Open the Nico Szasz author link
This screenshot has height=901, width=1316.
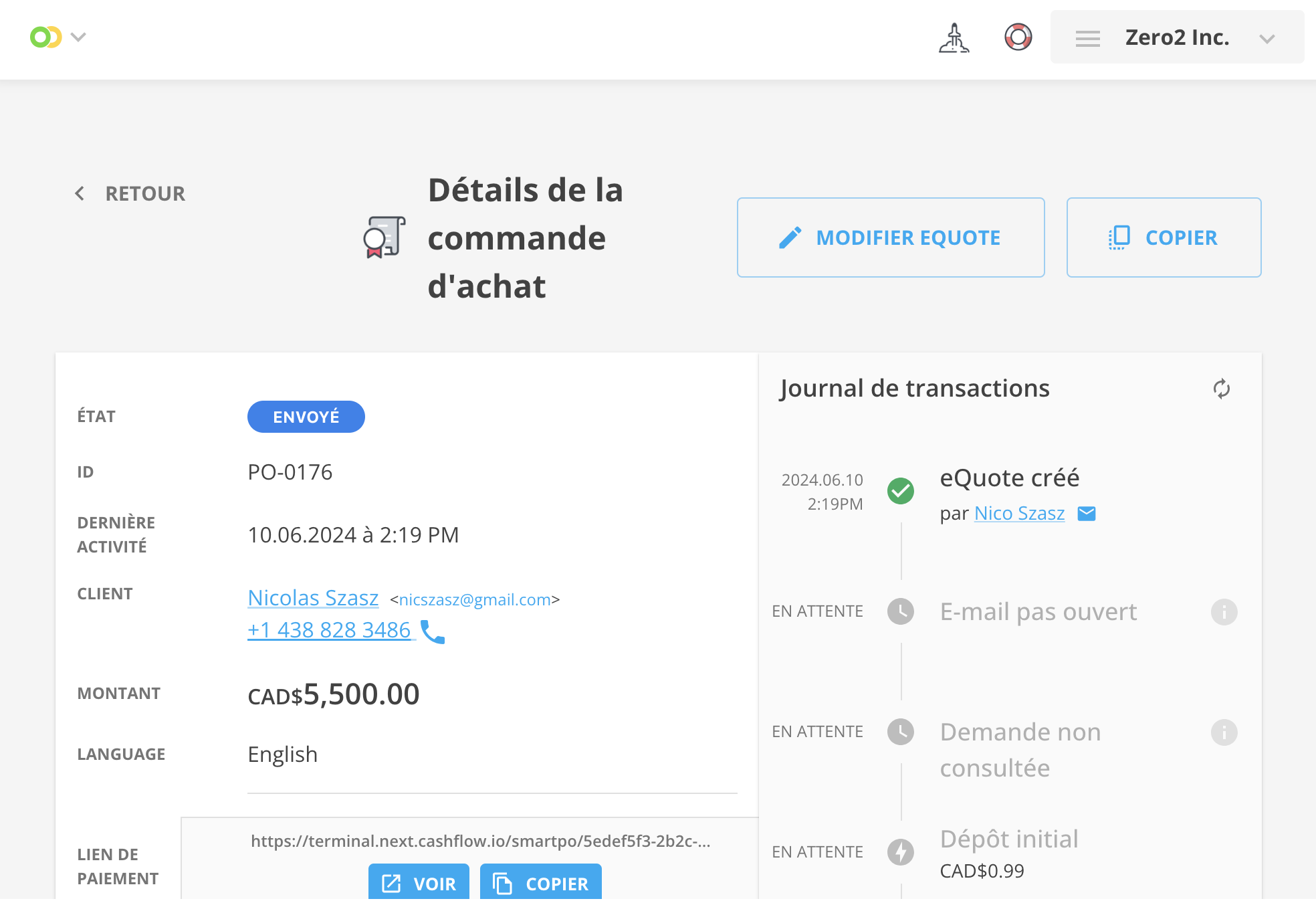[x=1019, y=514]
